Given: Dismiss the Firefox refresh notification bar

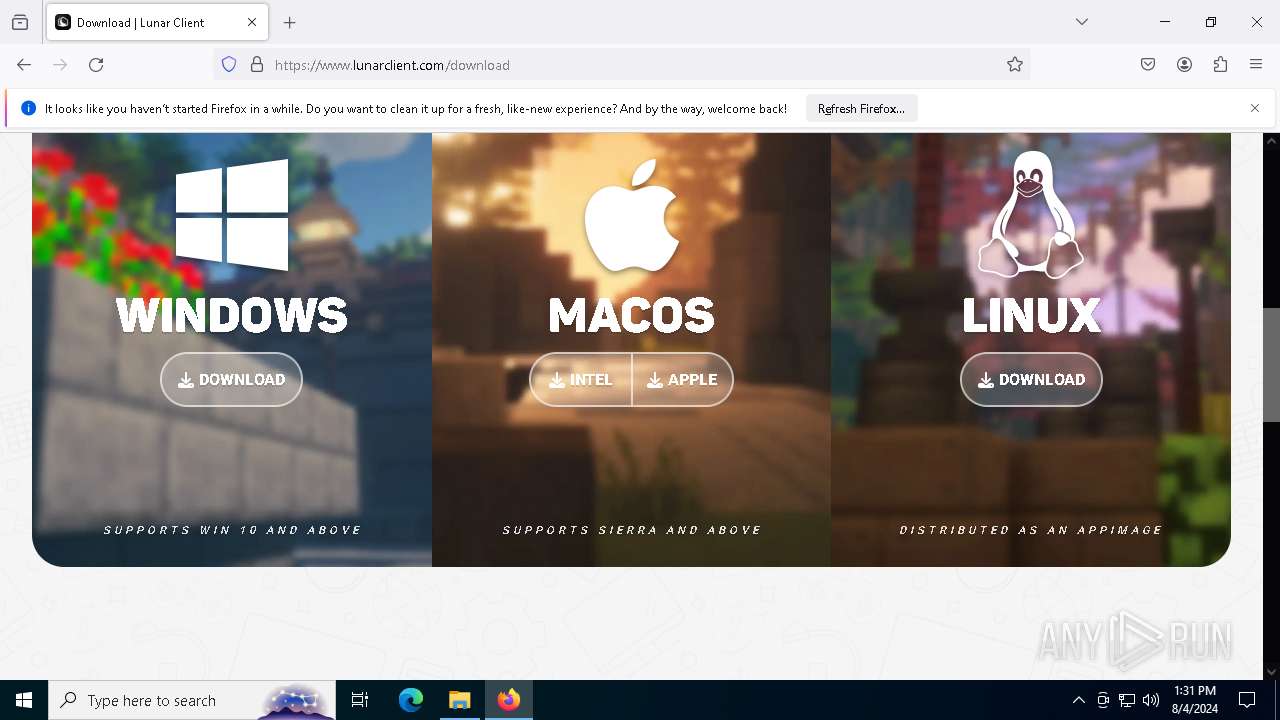Looking at the screenshot, I should tap(1255, 108).
